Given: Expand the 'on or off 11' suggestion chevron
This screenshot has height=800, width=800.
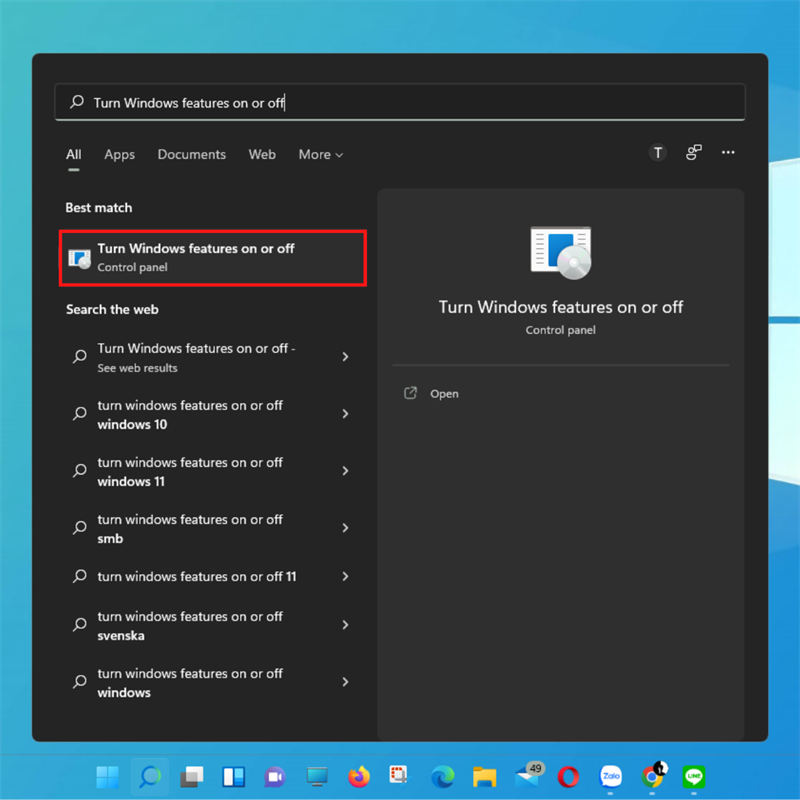Looking at the screenshot, I should (x=345, y=576).
